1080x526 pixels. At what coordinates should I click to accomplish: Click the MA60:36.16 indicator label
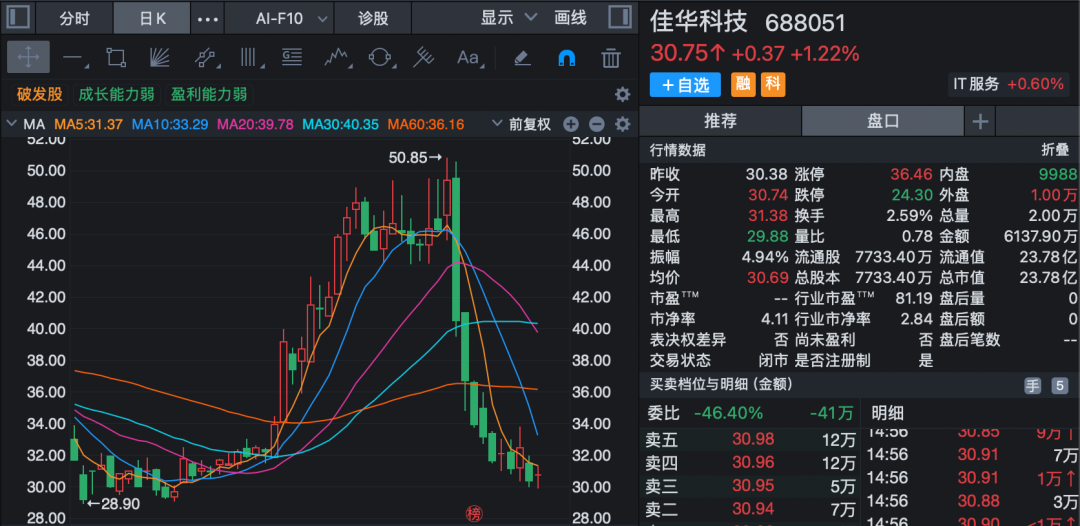(x=426, y=125)
